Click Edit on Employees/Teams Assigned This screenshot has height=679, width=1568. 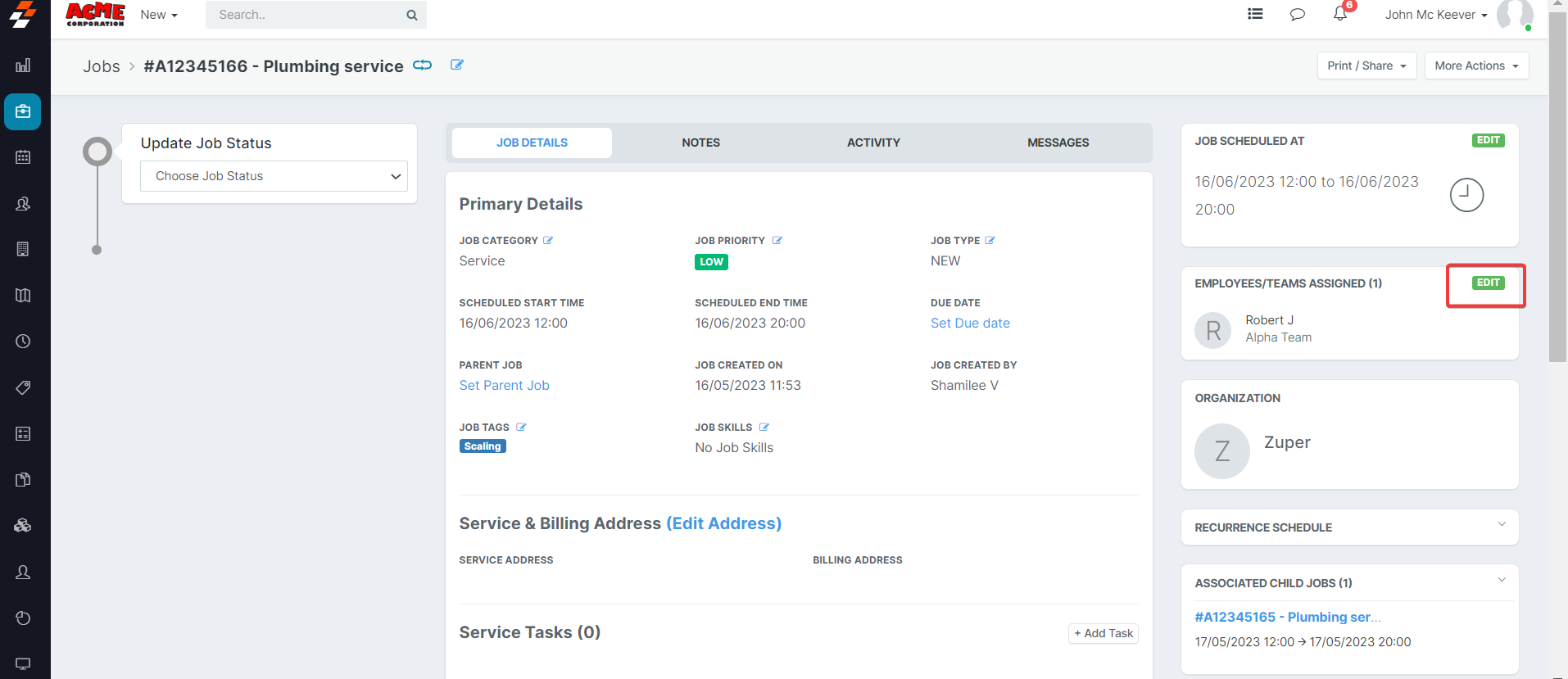[1488, 283]
